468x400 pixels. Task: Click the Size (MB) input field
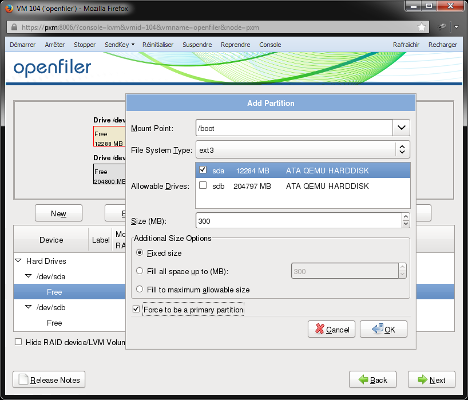(x=299, y=221)
